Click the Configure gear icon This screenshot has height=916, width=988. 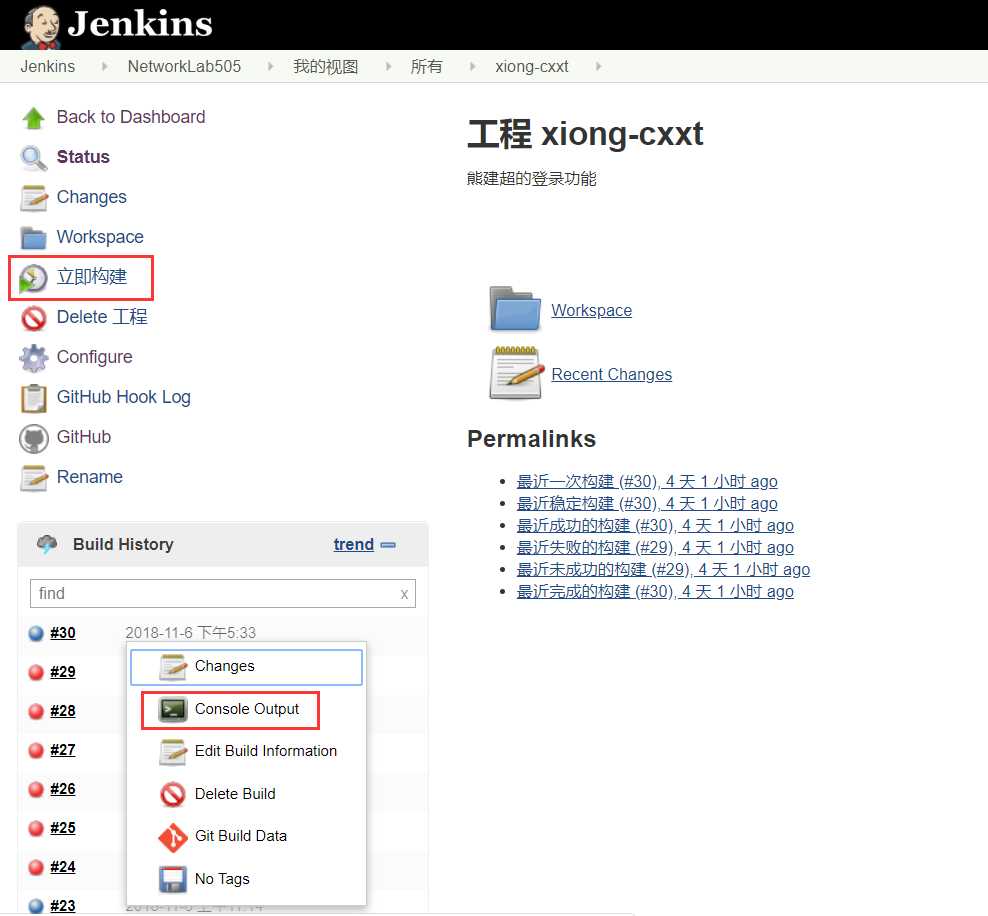point(33,358)
